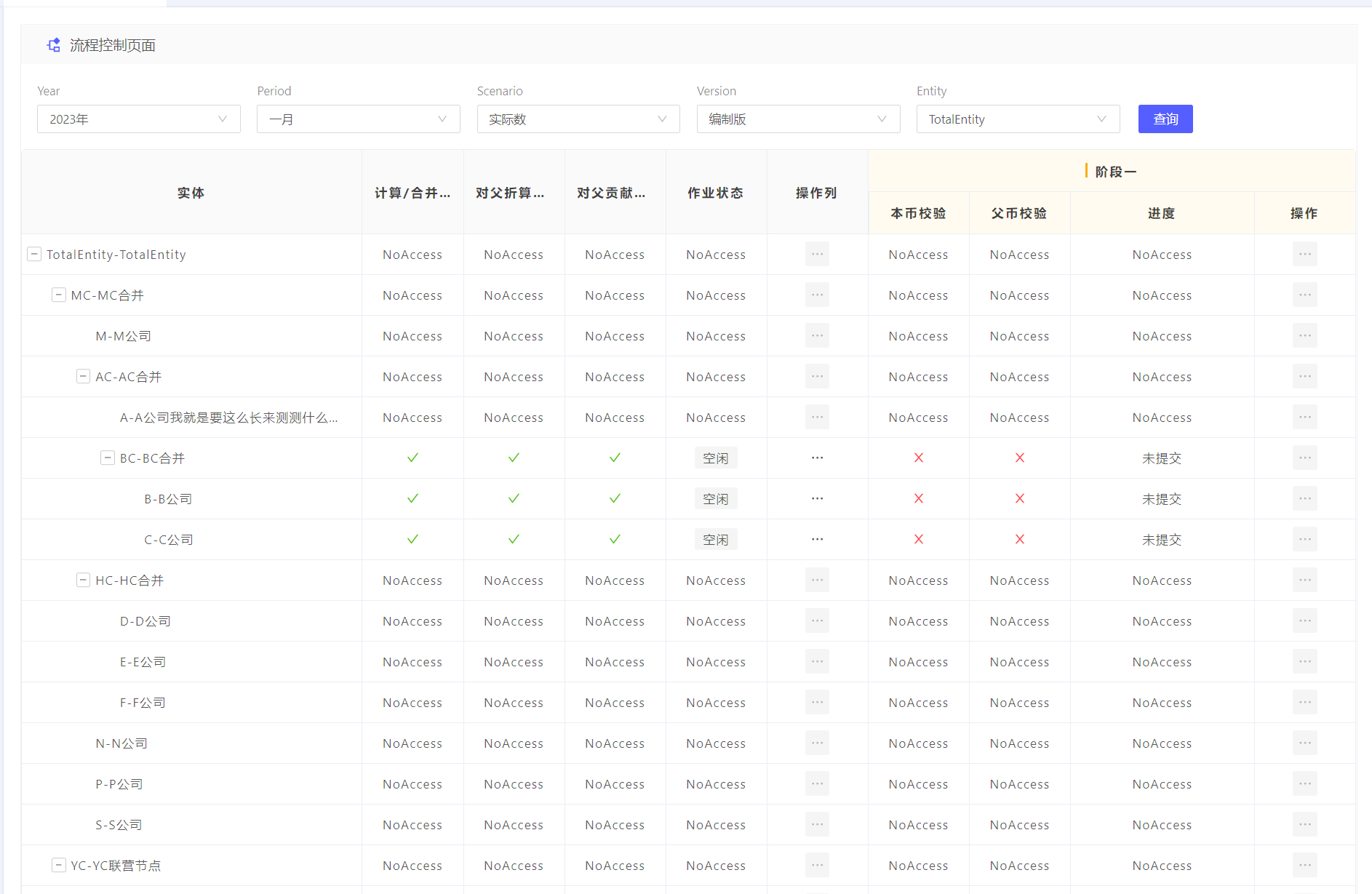The image size is (1372, 894).
Task: Click the blue 查询 button
Action: click(1165, 119)
